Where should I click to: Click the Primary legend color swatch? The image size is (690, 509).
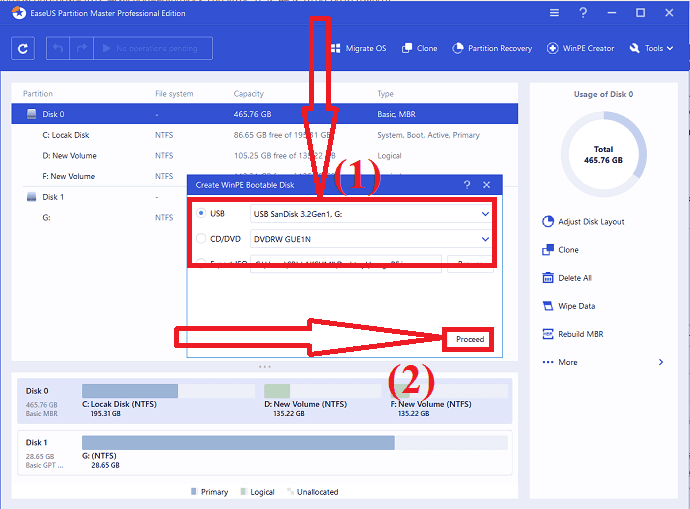coord(194,491)
